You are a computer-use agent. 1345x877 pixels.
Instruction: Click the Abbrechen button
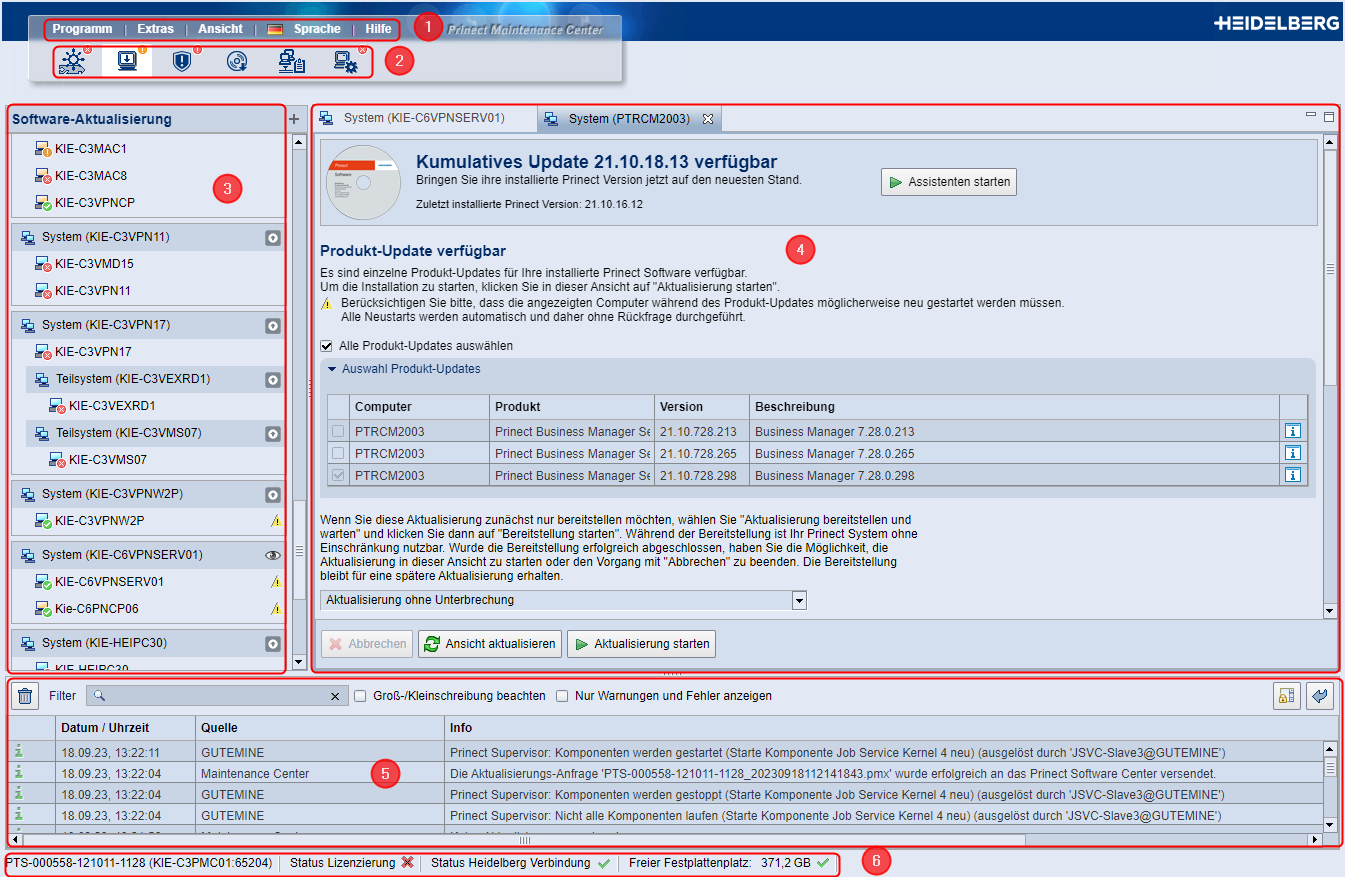point(367,644)
